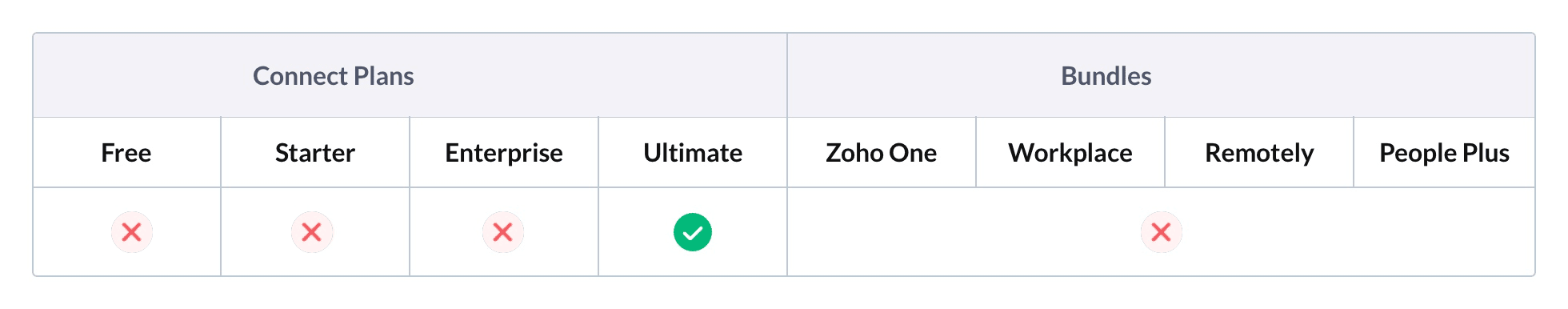
Task: Click the Workplace column heading
Action: [x=1070, y=153]
